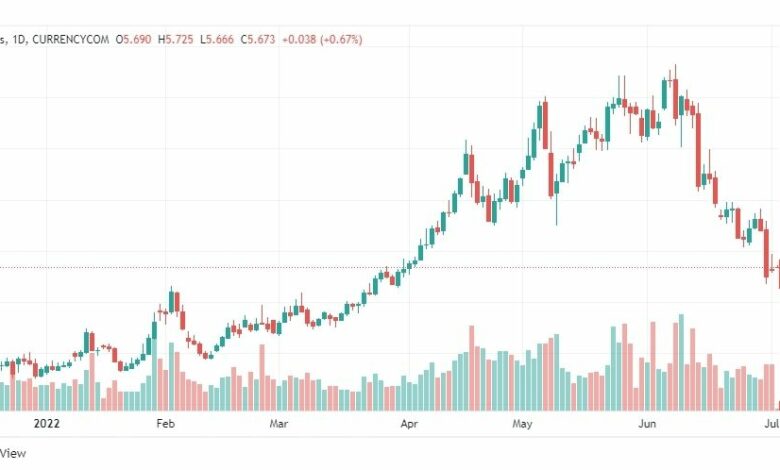The height and width of the screenshot is (470, 780).
Task: Click the TradingView logo text at bottom left
Action: 13,453
